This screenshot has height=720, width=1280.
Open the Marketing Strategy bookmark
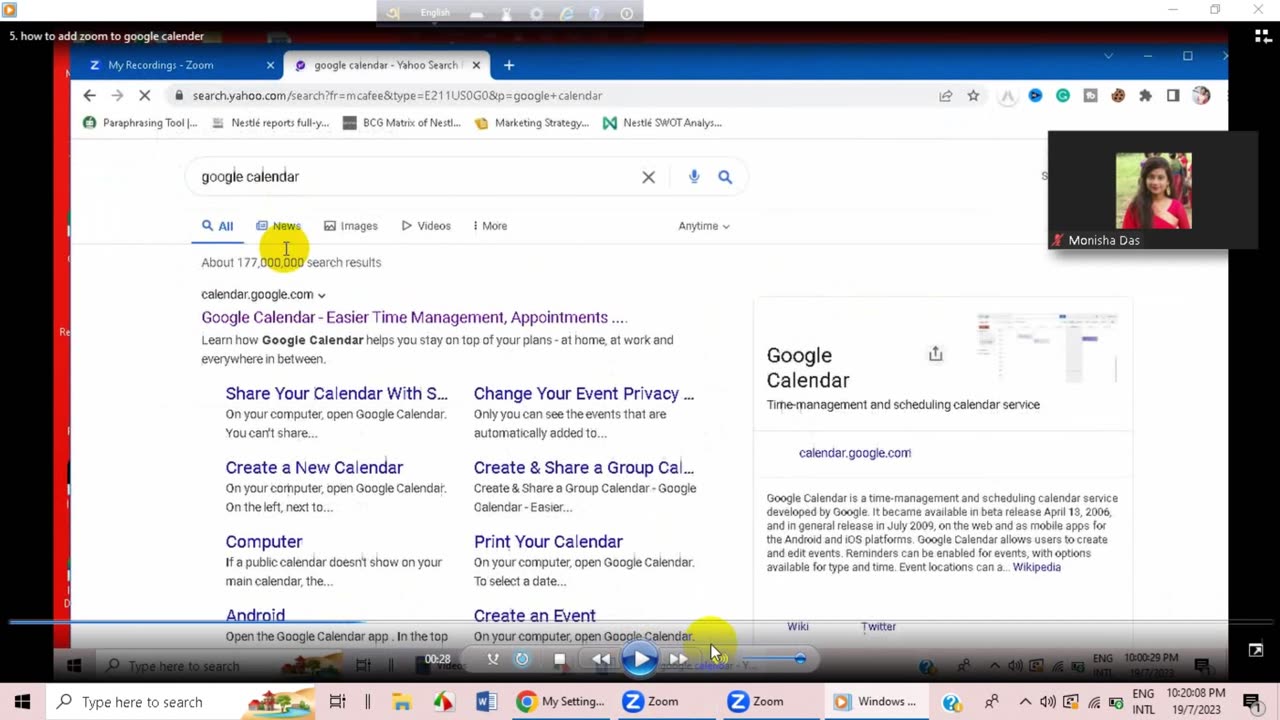click(x=532, y=123)
